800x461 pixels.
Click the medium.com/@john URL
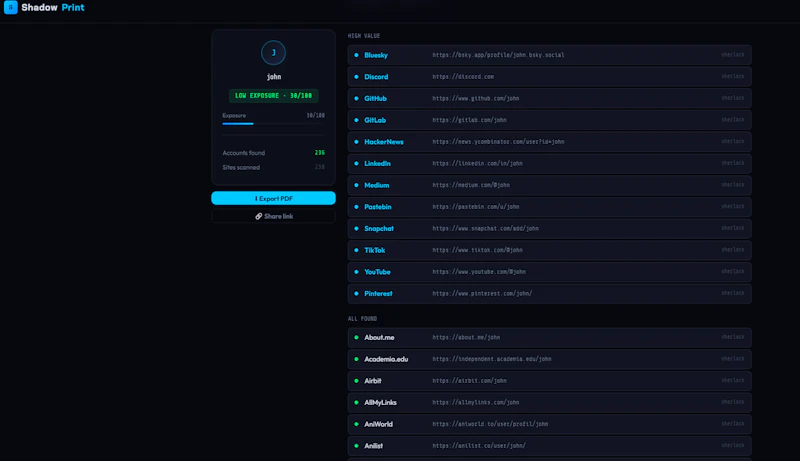click(471, 185)
